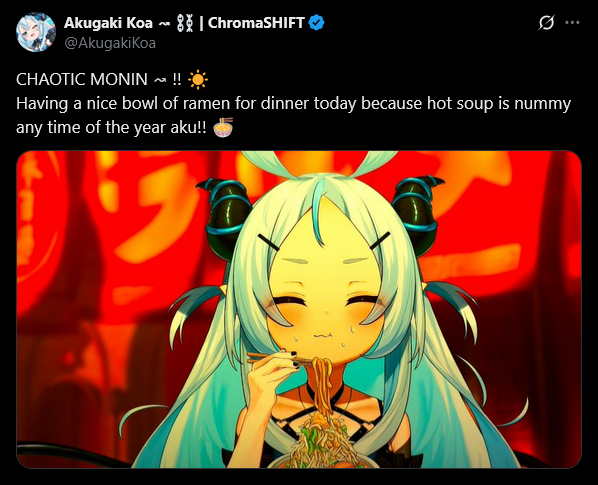Click the chopsticks holding noodles in artwork
598x485 pixels.
[x=280, y=358]
